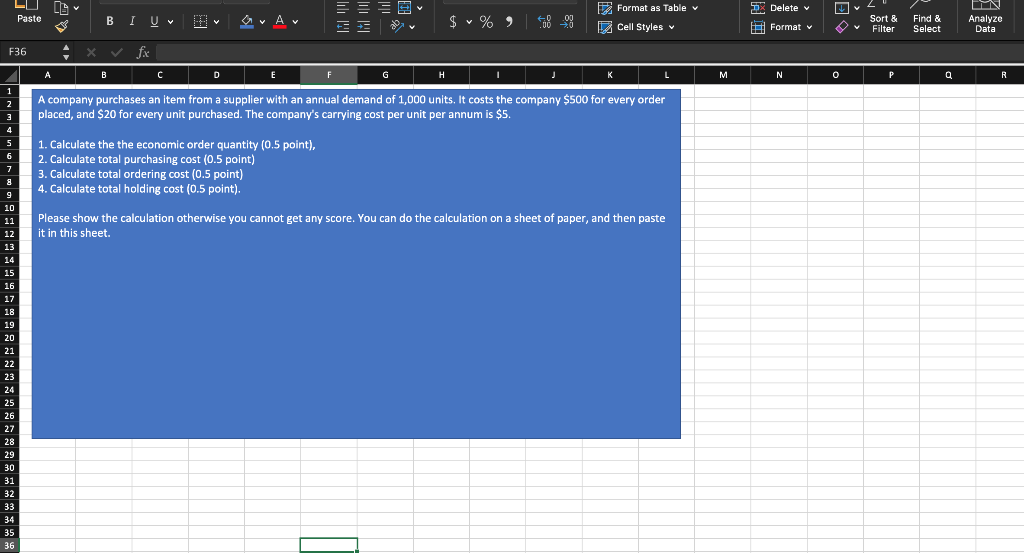The image size is (1024, 553).
Task: Open the Fill Color dropdown arrow
Action: pyautogui.click(x=262, y=22)
